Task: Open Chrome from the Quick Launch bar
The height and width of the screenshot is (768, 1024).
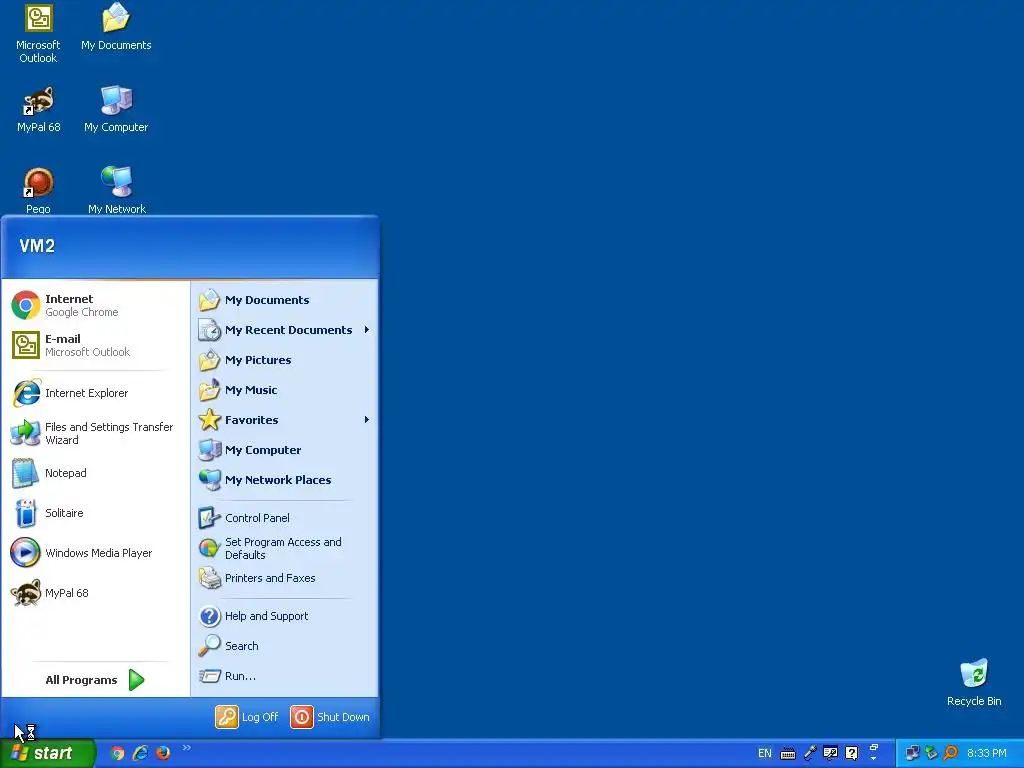Action: pos(117,753)
